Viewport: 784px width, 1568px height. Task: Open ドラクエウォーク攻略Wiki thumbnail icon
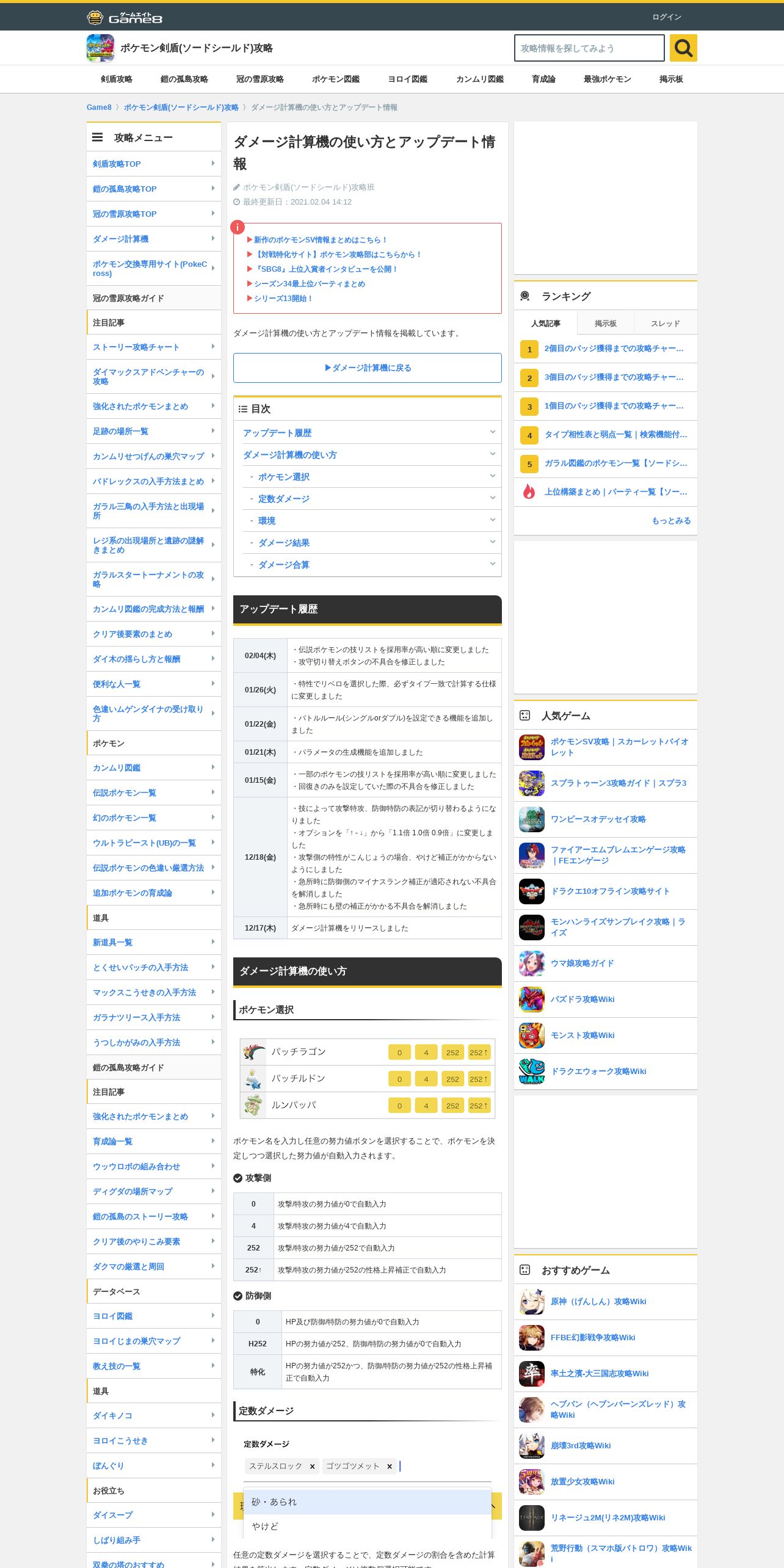coord(531,1072)
